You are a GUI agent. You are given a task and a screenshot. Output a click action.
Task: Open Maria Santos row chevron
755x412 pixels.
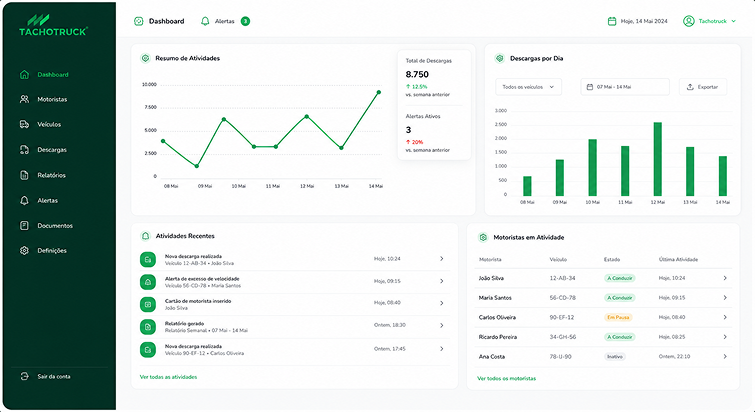tap(725, 297)
